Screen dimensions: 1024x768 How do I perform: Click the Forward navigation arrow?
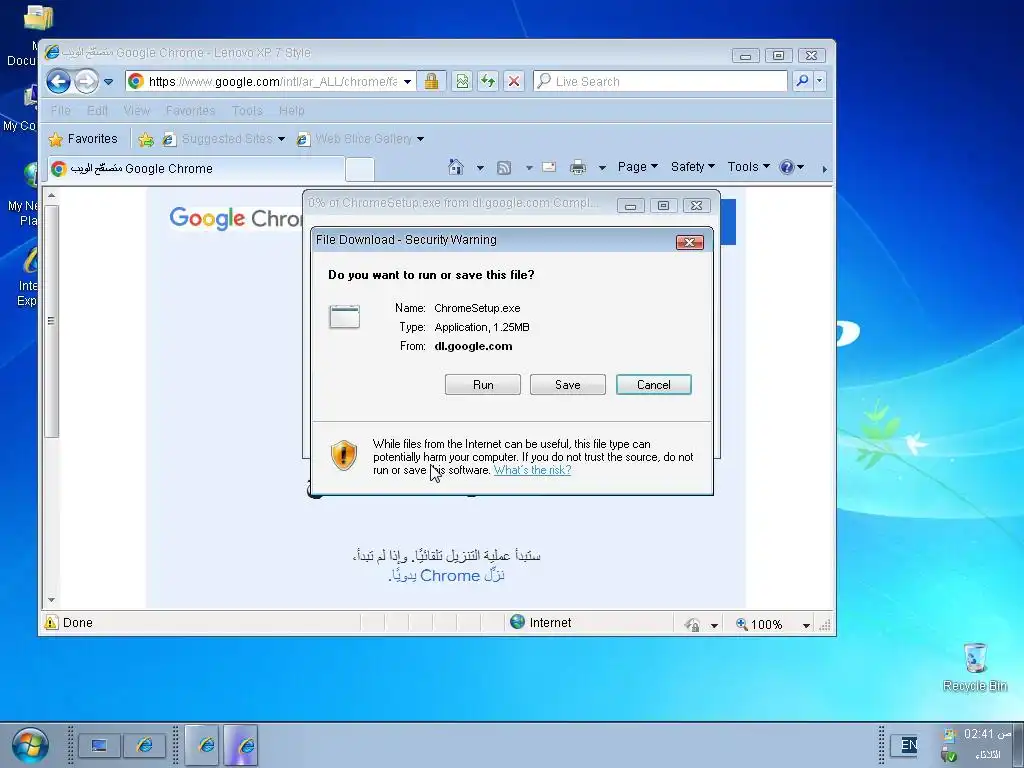click(86, 82)
